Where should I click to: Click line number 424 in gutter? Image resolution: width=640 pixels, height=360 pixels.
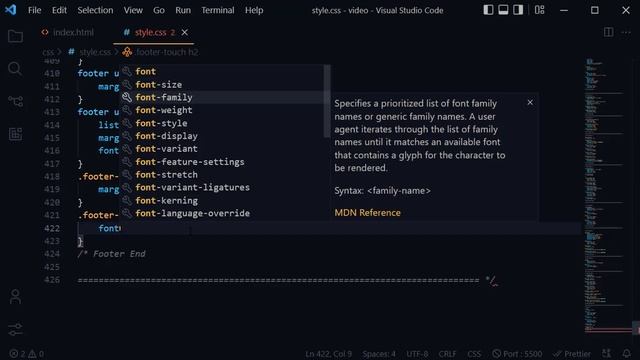pyautogui.click(x=52, y=254)
